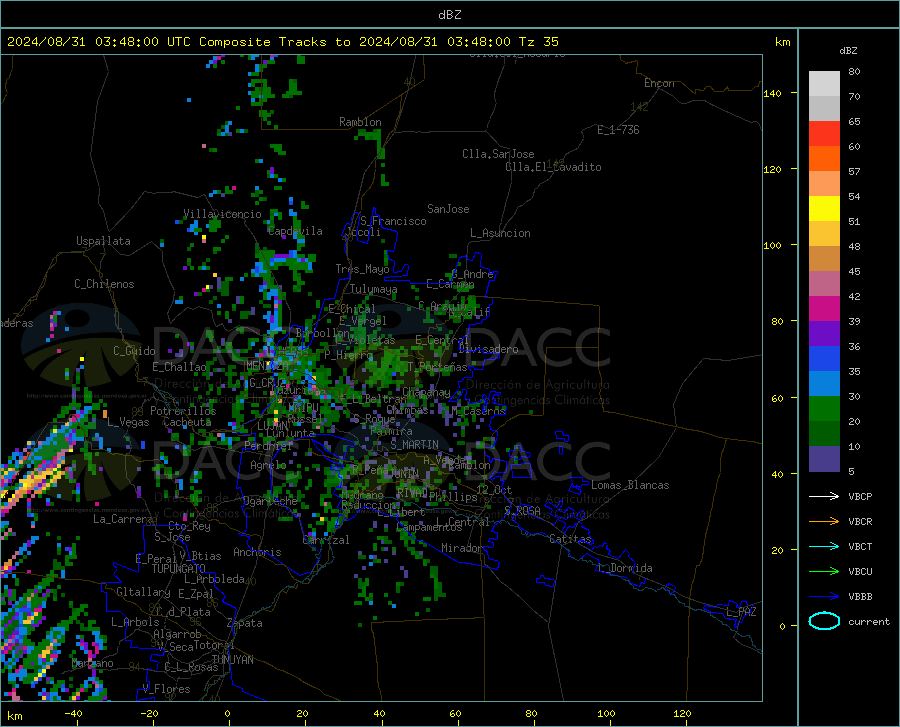
Task: Click the Ugarteche map label
Action: 270,501
